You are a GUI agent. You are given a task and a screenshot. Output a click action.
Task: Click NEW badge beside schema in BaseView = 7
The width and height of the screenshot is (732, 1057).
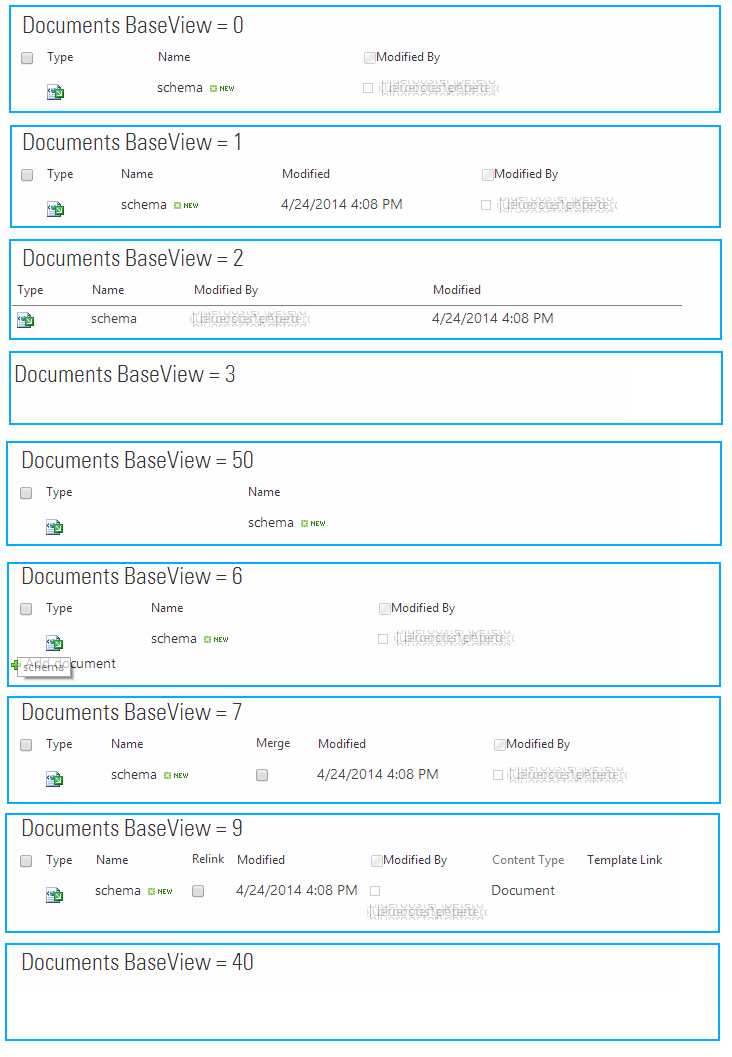click(x=176, y=775)
